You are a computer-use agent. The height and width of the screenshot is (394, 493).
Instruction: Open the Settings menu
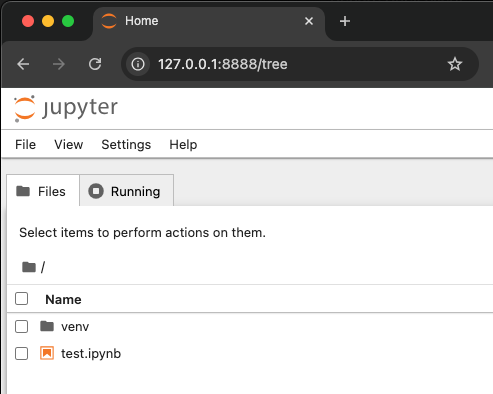[126, 145]
